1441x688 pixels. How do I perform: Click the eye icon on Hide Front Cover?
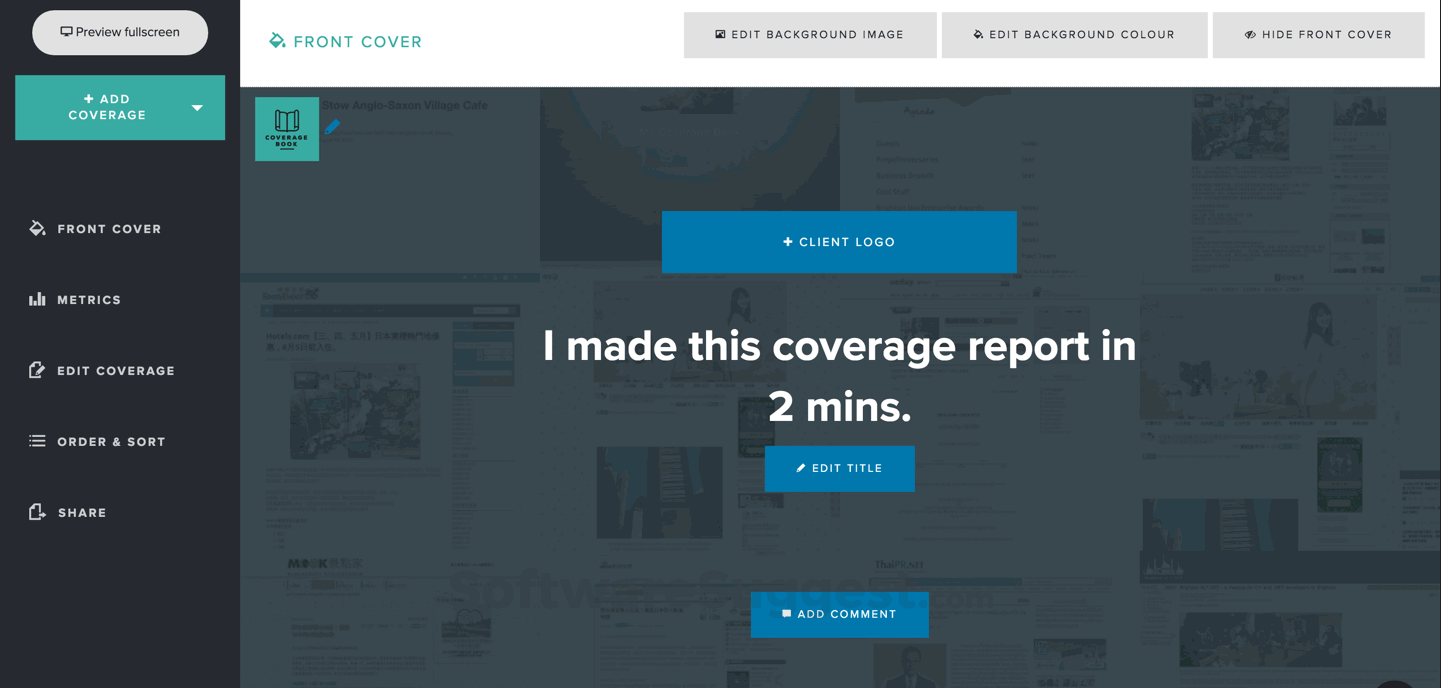(1249, 34)
